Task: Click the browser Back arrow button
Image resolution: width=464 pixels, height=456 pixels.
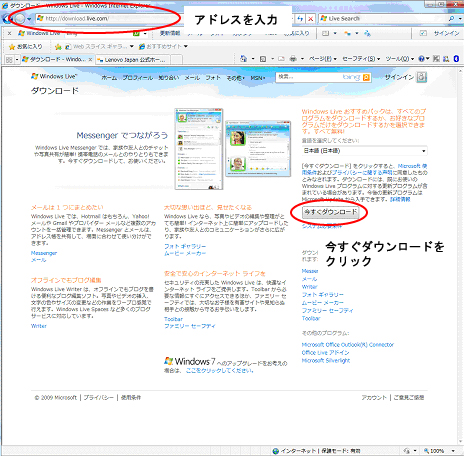Action: [6, 18]
